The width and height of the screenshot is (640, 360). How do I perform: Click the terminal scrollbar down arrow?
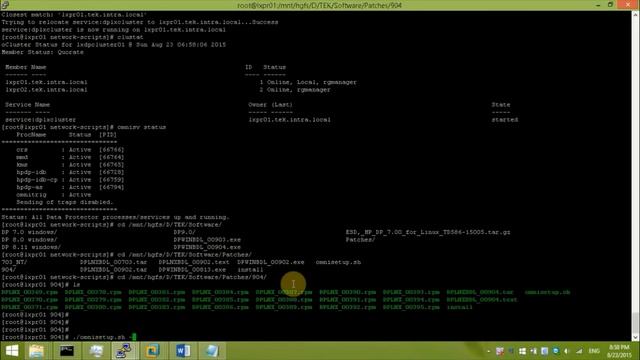(636, 338)
